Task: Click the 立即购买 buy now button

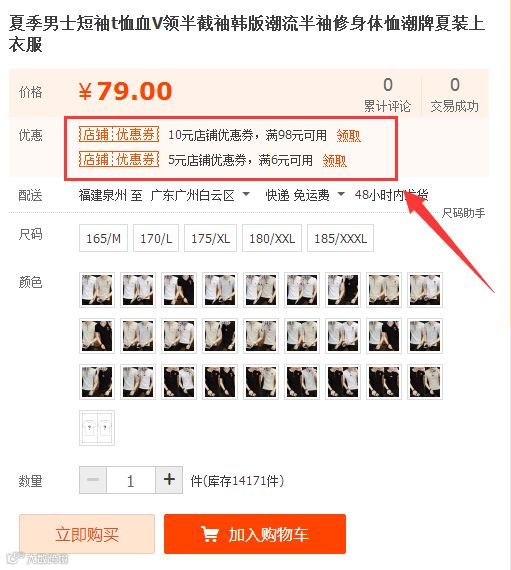Action: (x=87, y=534)
